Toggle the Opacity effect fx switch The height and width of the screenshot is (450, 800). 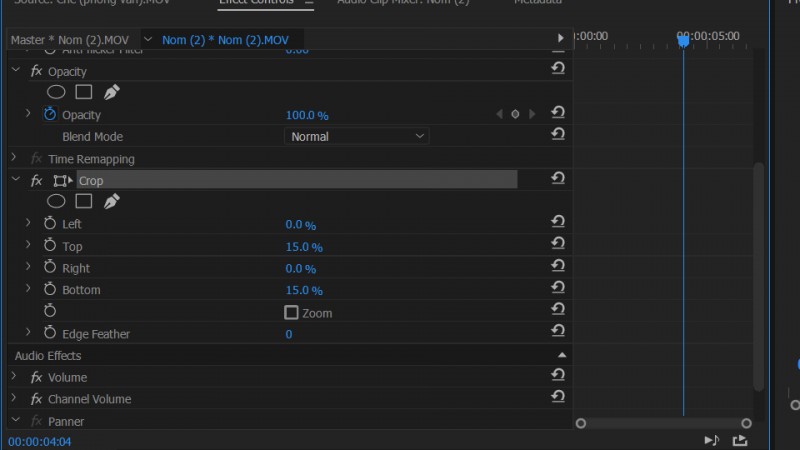click(36, 71)
